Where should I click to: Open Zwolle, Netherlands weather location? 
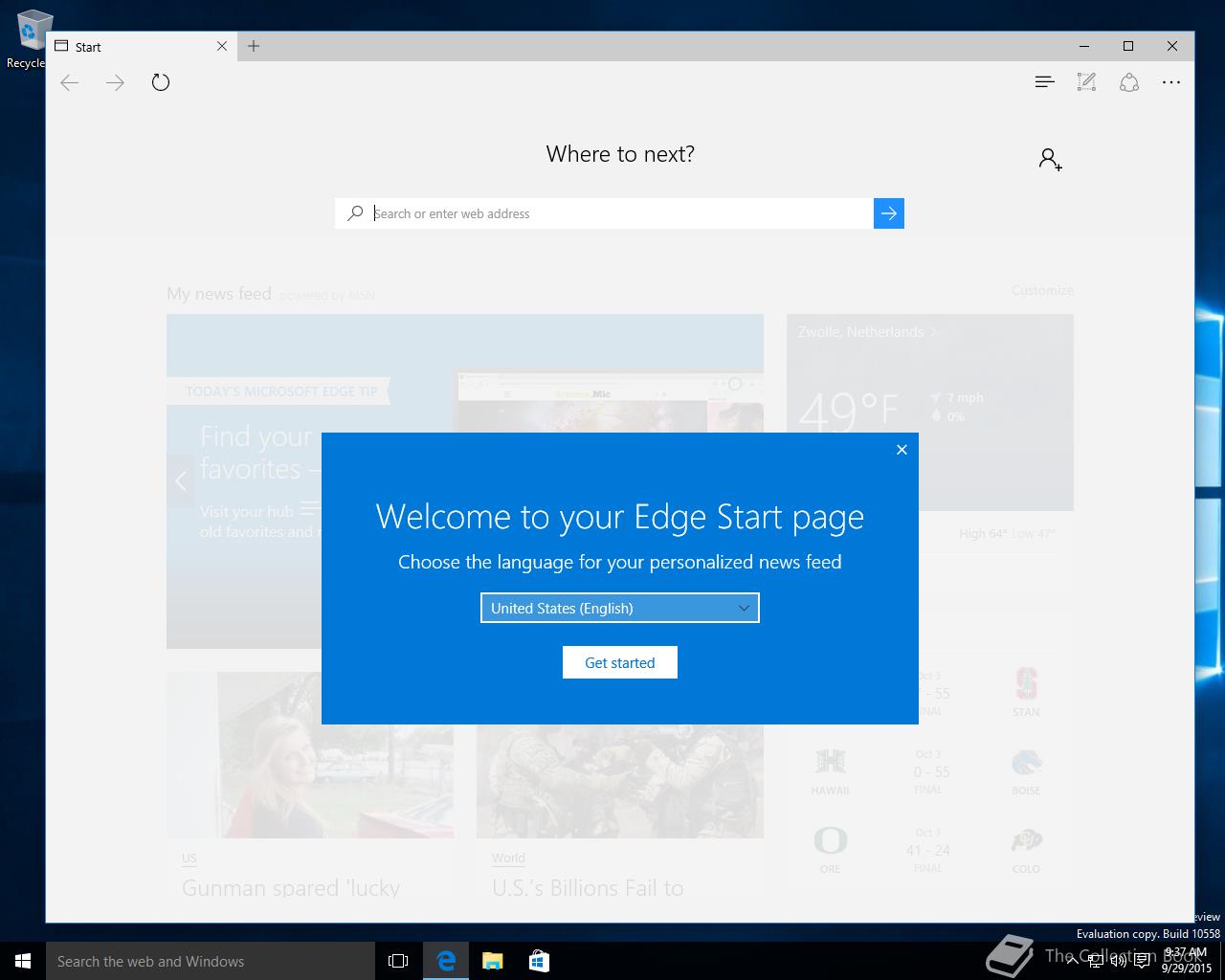868,332
